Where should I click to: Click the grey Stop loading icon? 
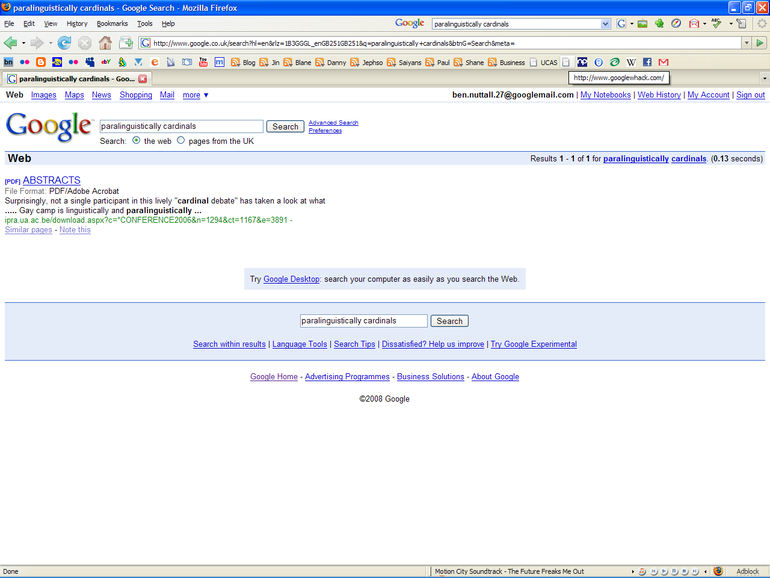click(84, 43)
